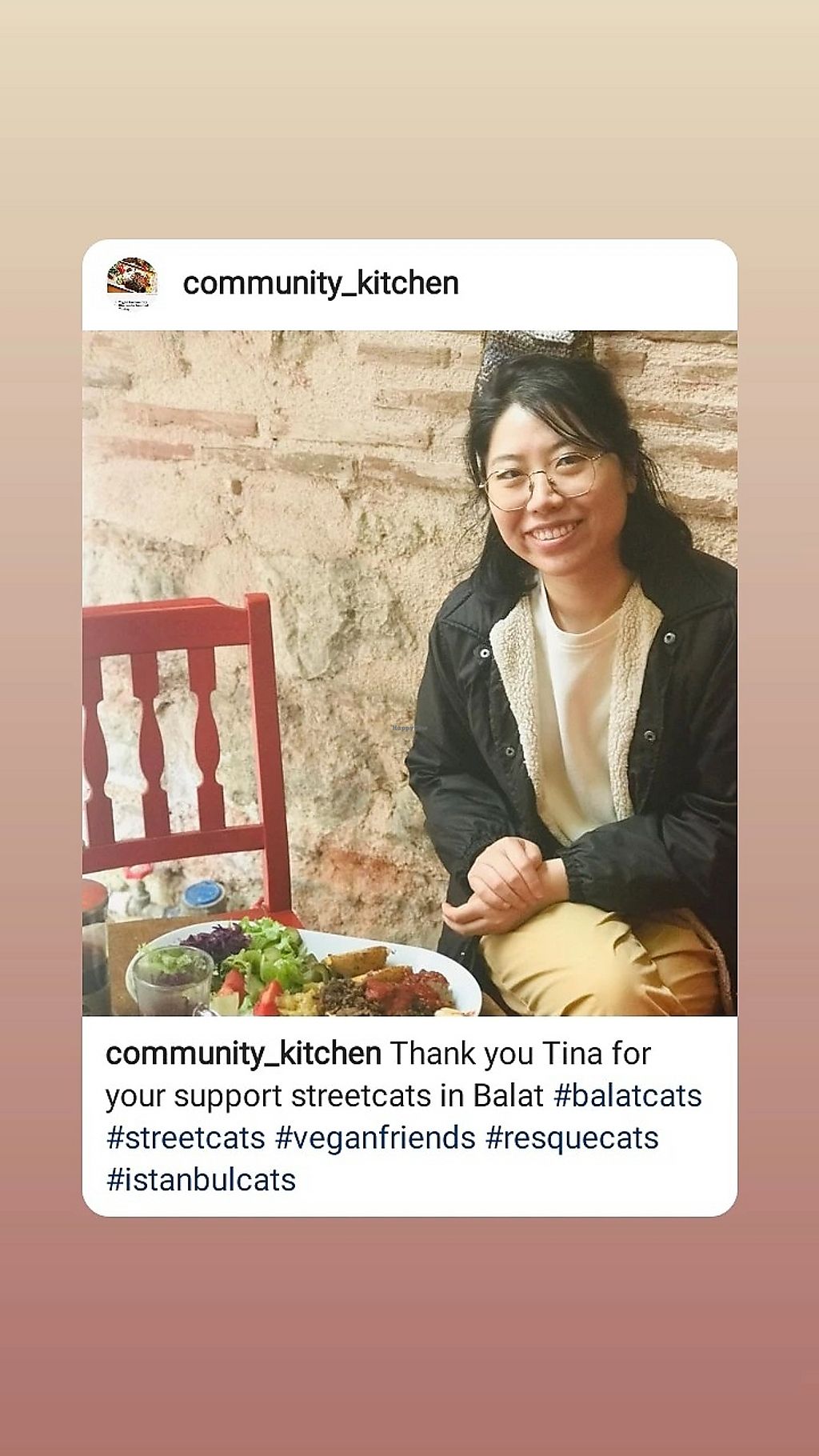Viewport: 819px width, 1456px height.
Task: Tap the rose-colored story background below the post
Action: tap(409, 1336)
